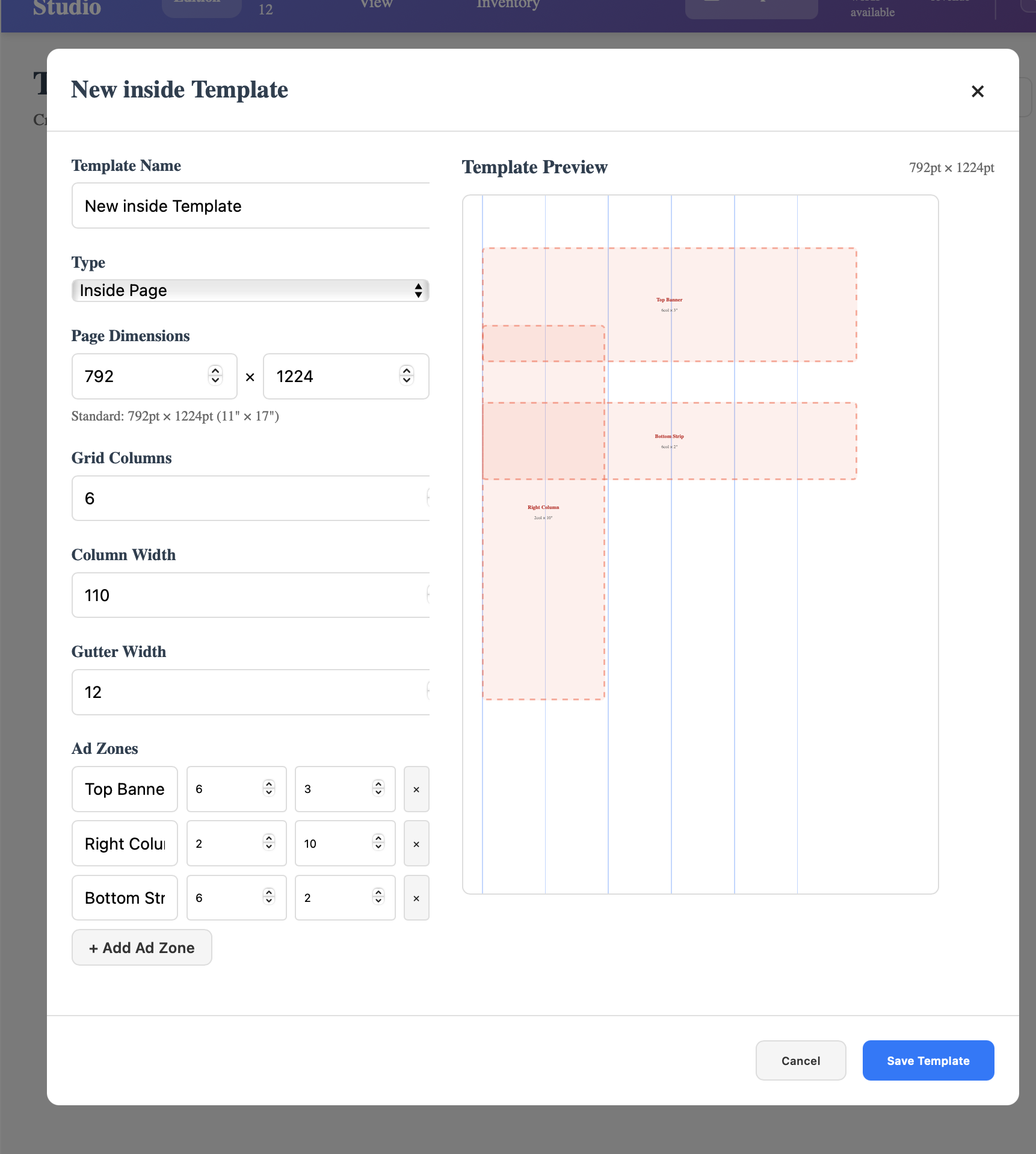Adjust Bottom Strip column count stepper
The height and width of the screenshot is (1154, 1036).
269,897
